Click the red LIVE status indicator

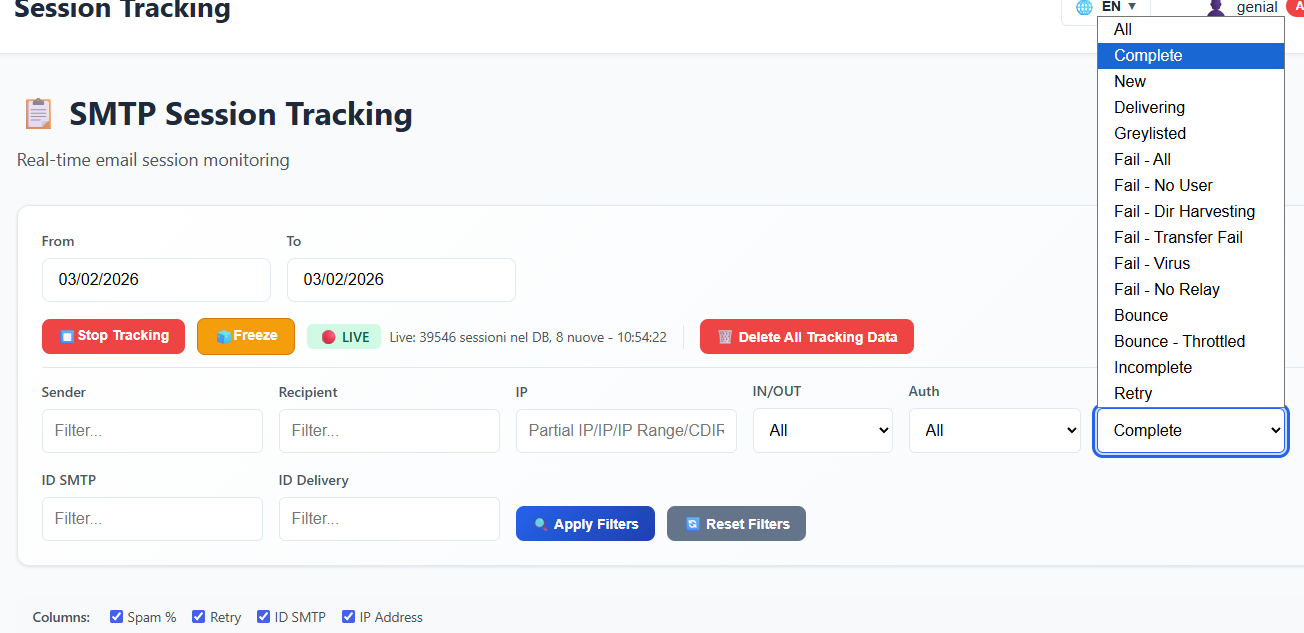click(328, 337)
